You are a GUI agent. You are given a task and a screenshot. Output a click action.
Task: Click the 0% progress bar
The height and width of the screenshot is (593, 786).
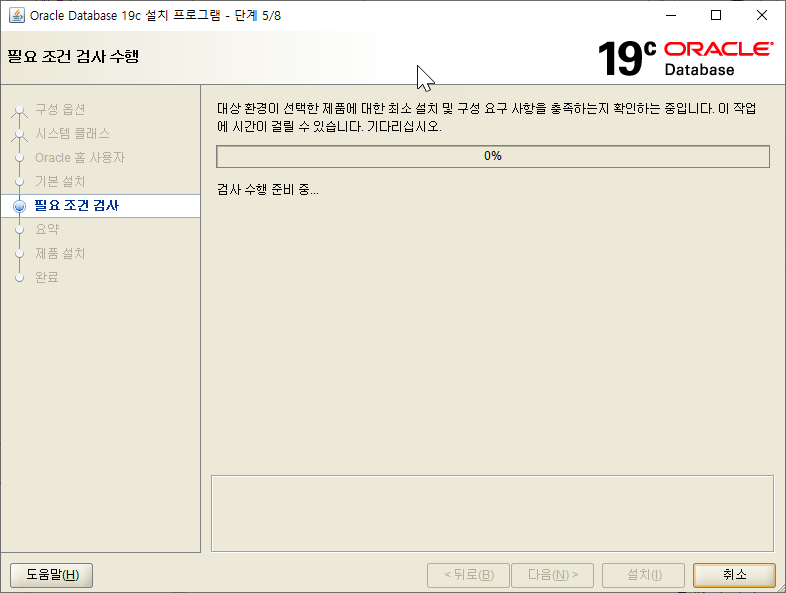click(x=493, y=156)
